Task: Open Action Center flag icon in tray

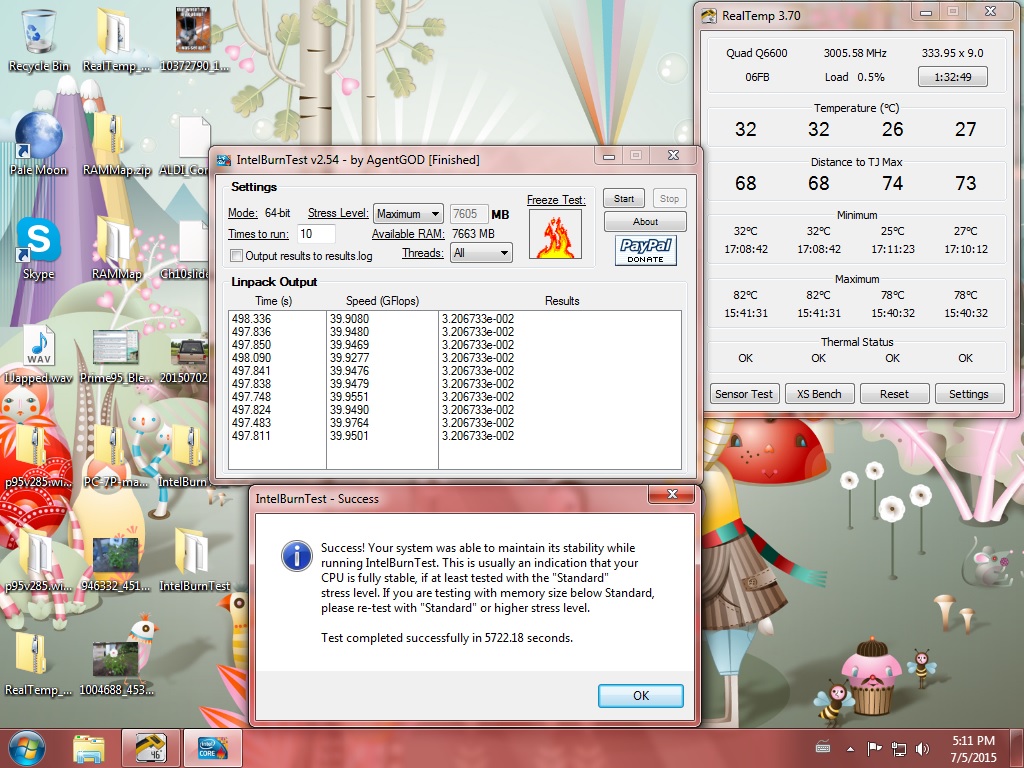Action: coord(874,748)
